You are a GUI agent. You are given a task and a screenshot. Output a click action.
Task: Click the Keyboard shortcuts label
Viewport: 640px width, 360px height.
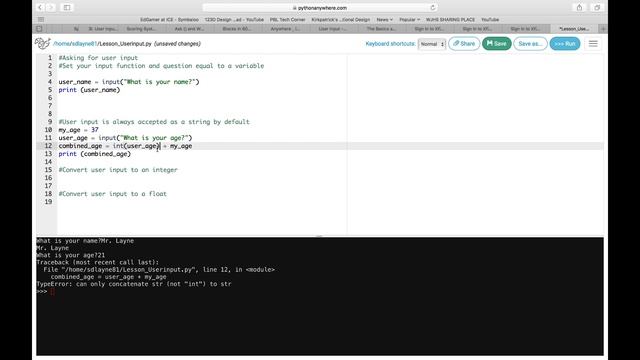point(390,44)
